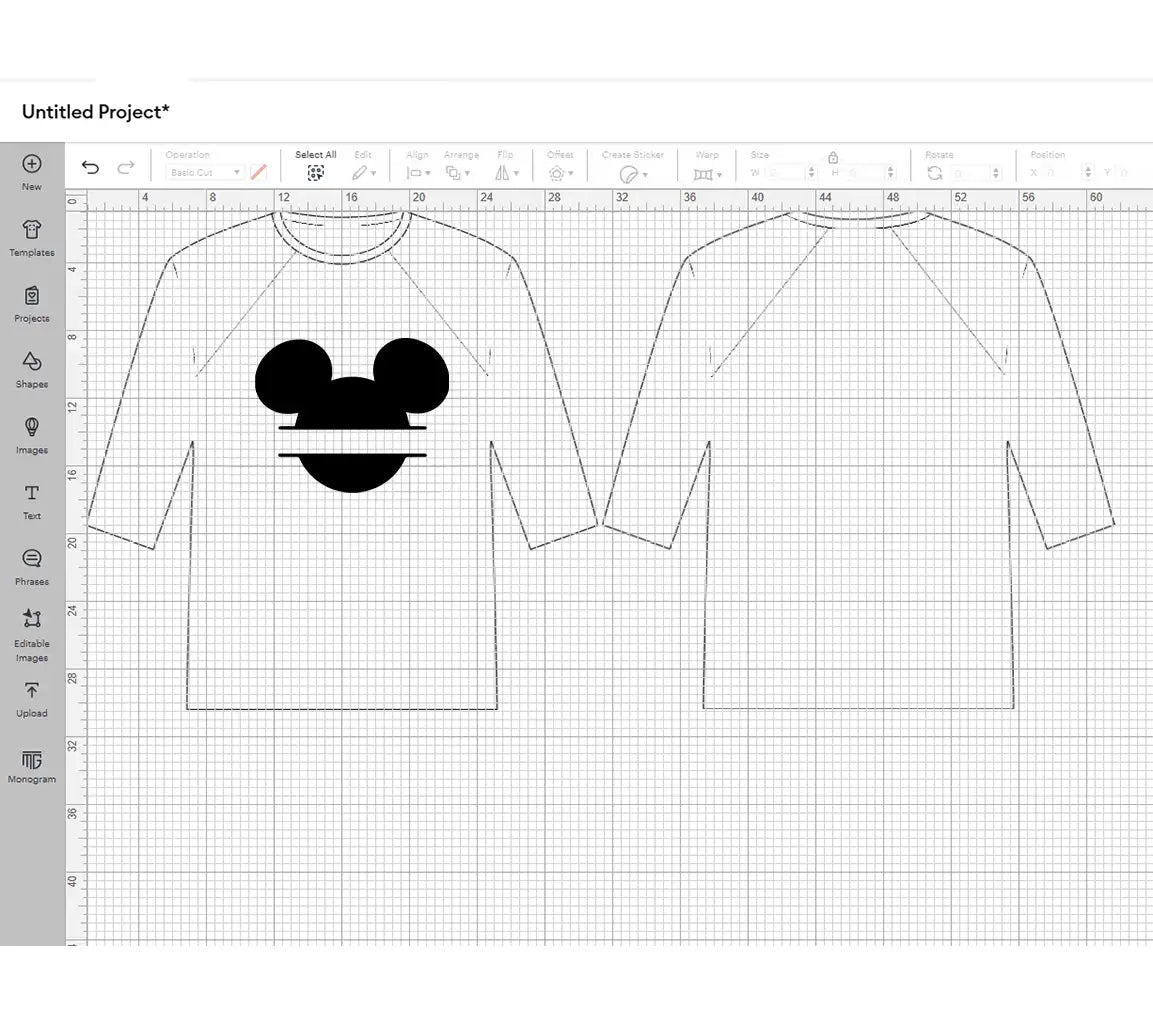Click the Position X stepper arrows

click(1088, 173)
